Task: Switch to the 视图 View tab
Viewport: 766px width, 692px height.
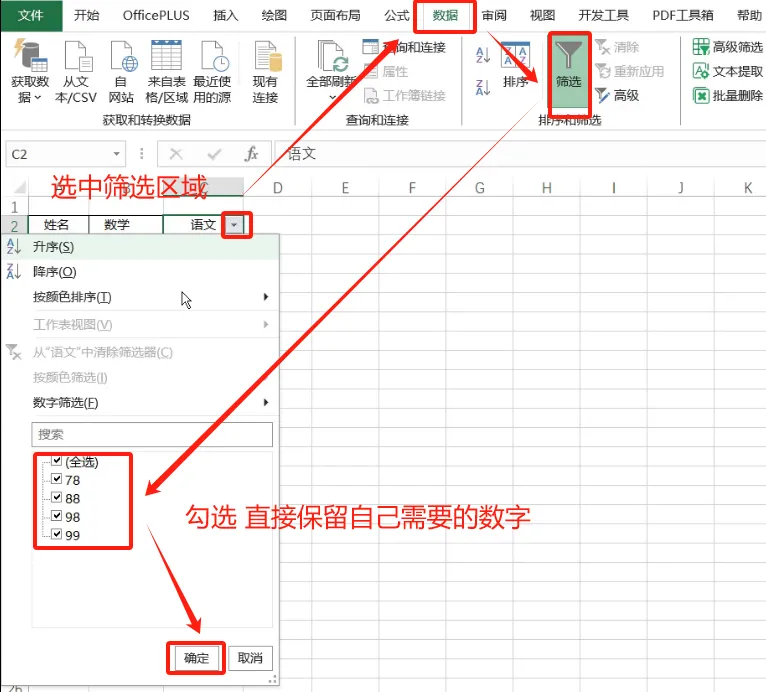Action: (542, 16)
